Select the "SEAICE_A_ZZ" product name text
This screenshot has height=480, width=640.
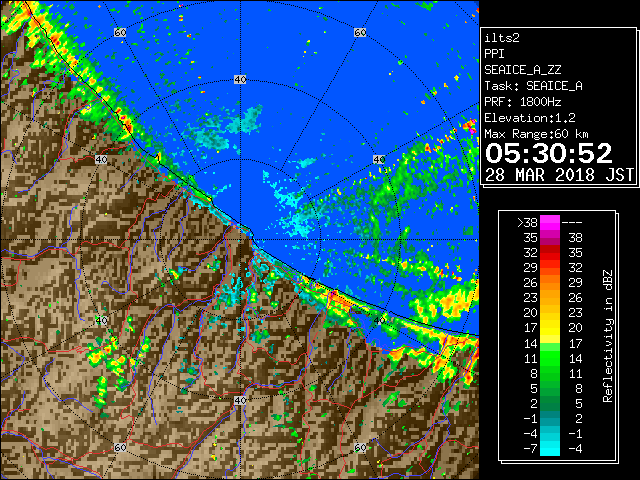coord(522,70)
